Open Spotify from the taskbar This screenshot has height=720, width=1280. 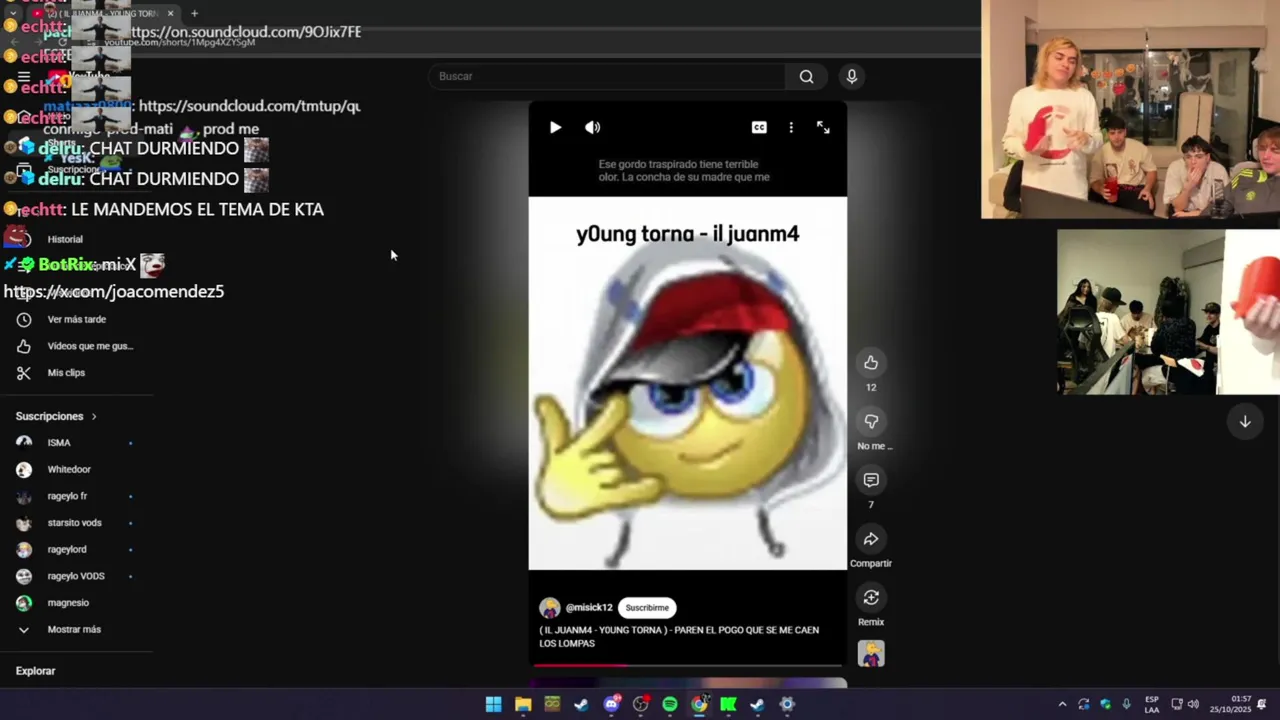pyautogui.click(x=670, y=704)
